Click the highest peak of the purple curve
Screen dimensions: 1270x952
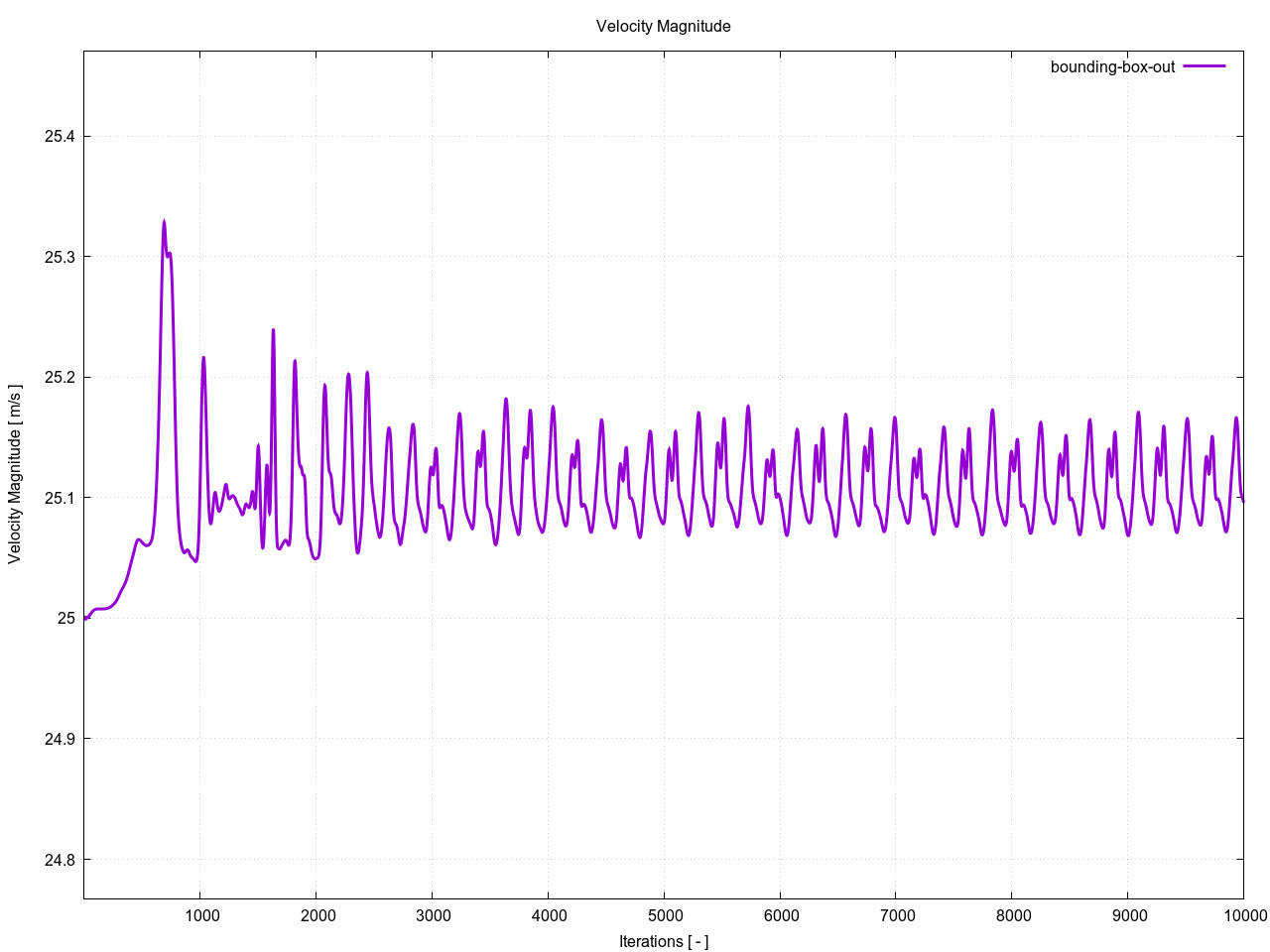pos(164,222)
